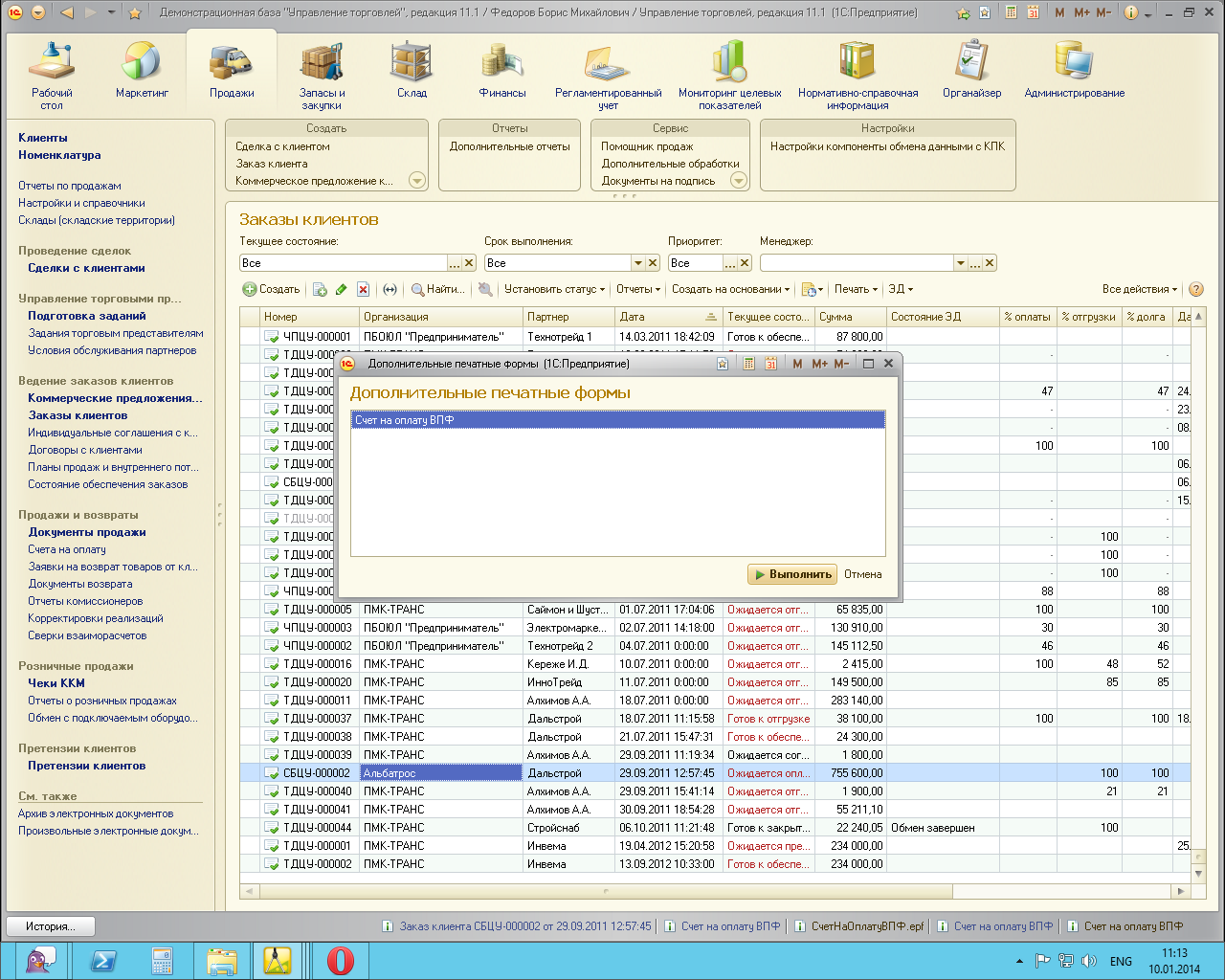Open the Менеджер dropdown arrow

pyautogui.click(x=960, y=263)
